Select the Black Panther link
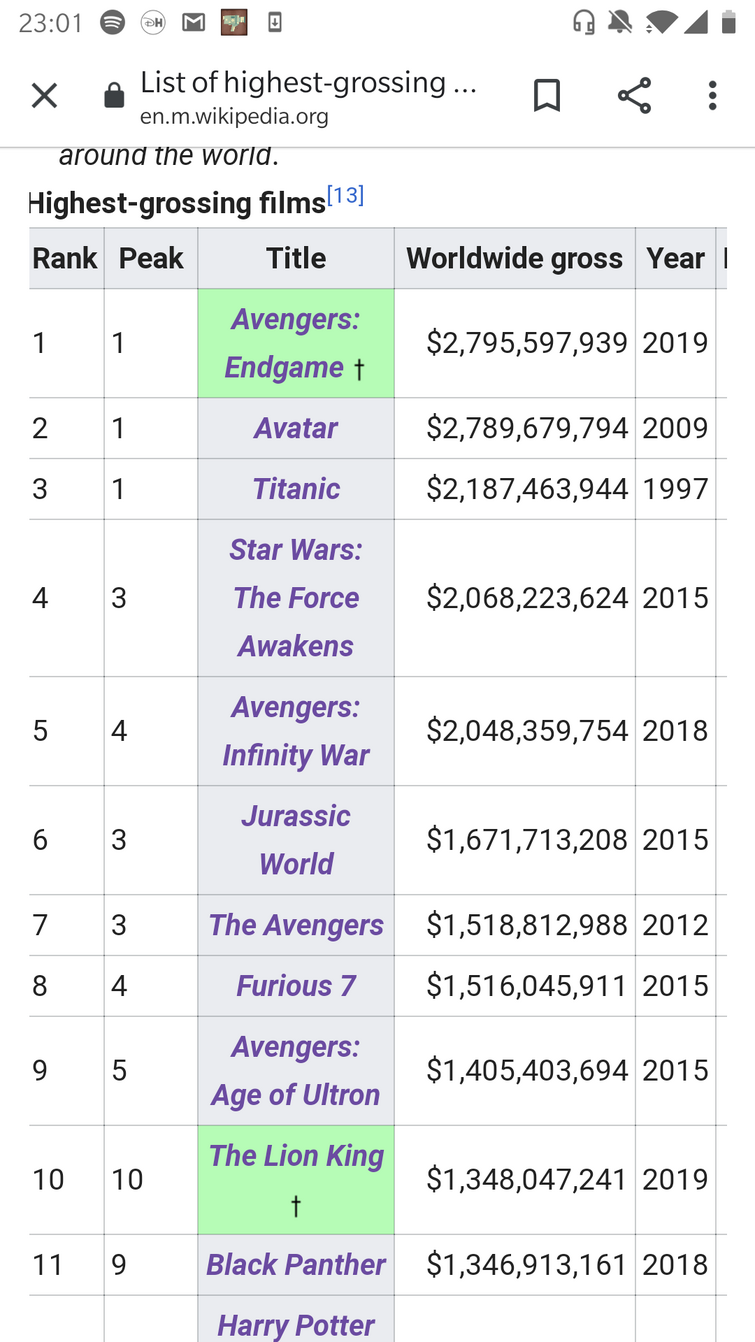Screen dimensions: 755x1342 [x=296, y=1265]
